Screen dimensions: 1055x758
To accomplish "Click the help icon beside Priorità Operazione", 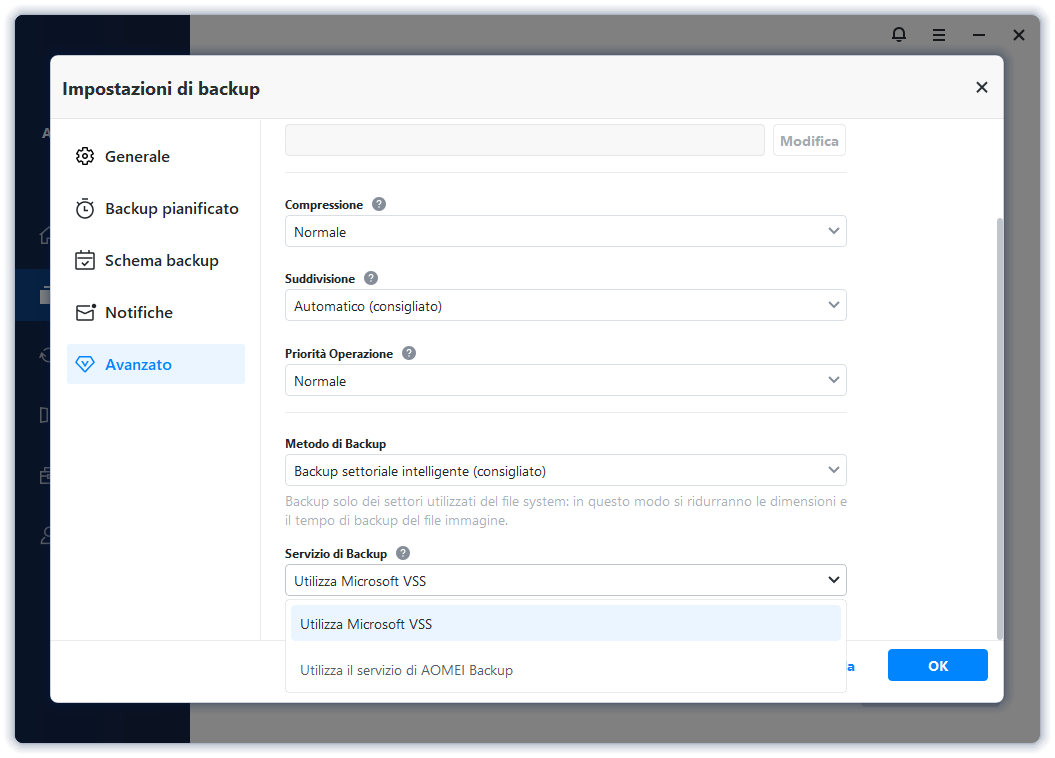I will [x=409, y=353].
